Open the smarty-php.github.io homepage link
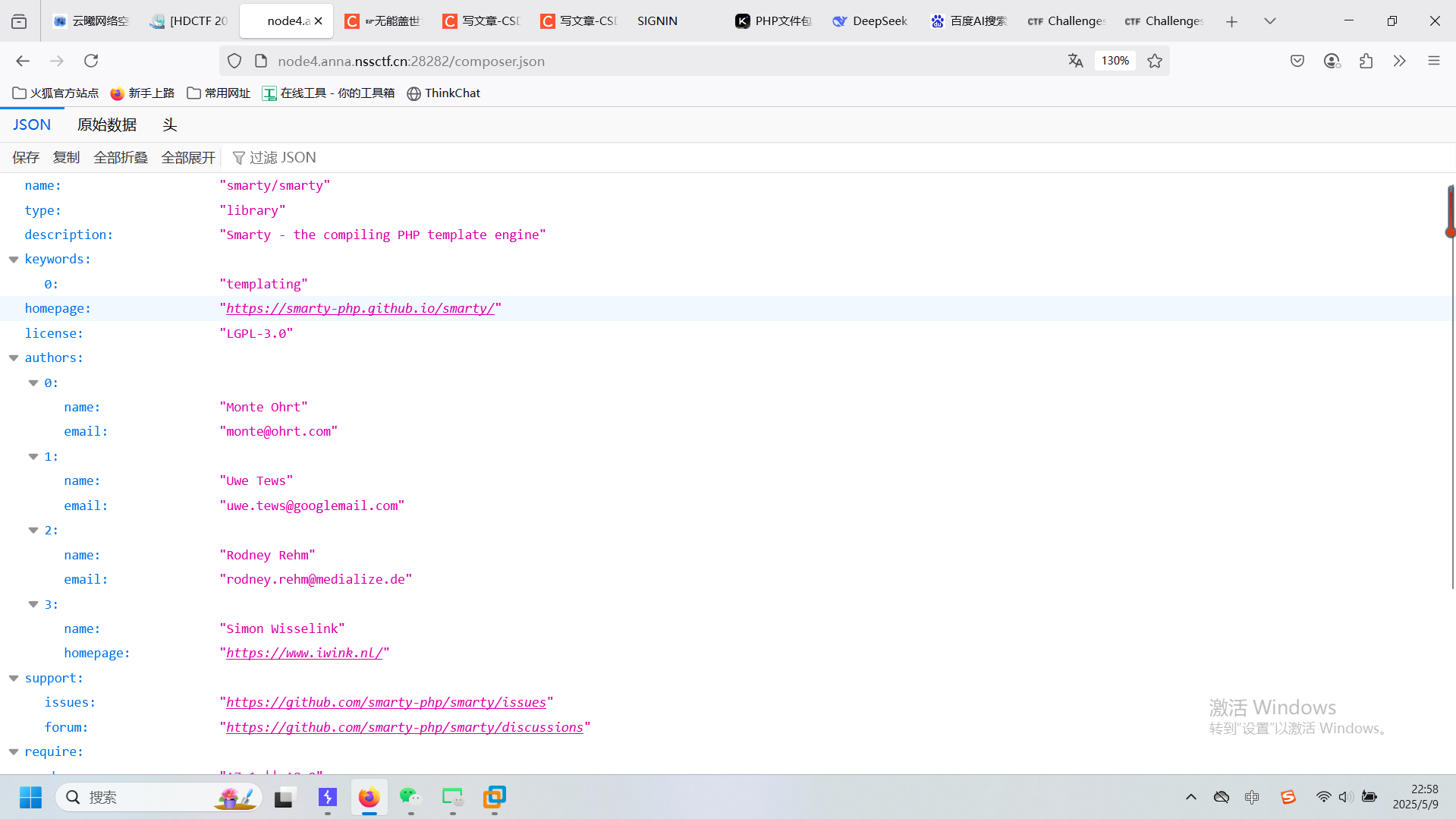The height and width of the screenshot is (819, 1456). click(360, 309)
